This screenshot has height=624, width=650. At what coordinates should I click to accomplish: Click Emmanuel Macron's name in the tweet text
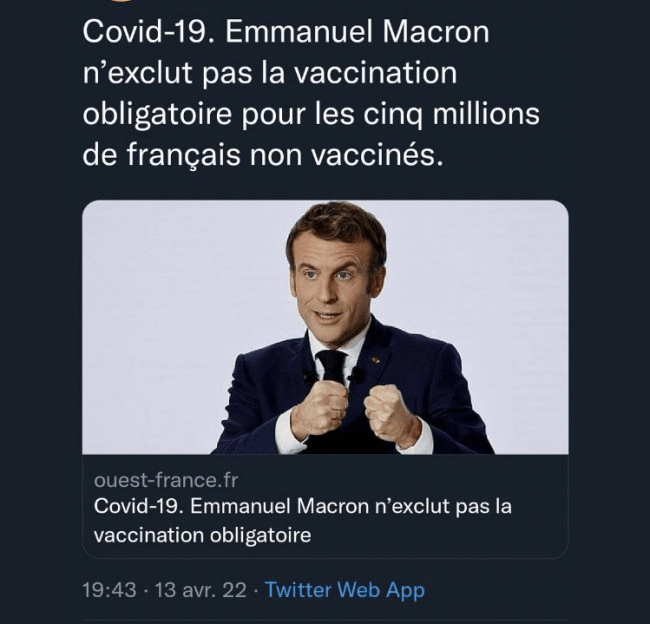pyautogui.click(x=357, y=33)
